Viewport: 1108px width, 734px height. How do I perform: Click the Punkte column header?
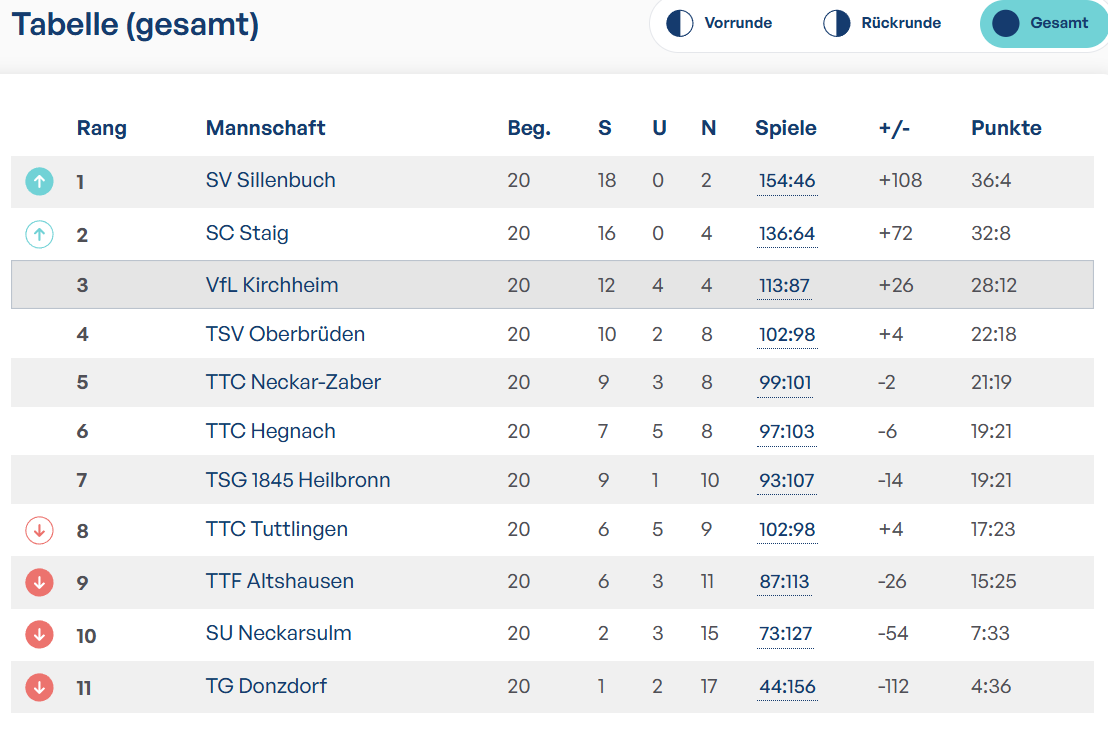click(x=1006, y=128)
